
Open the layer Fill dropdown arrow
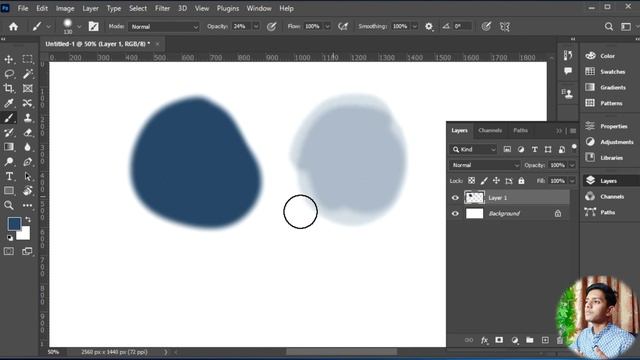point(572,181)
